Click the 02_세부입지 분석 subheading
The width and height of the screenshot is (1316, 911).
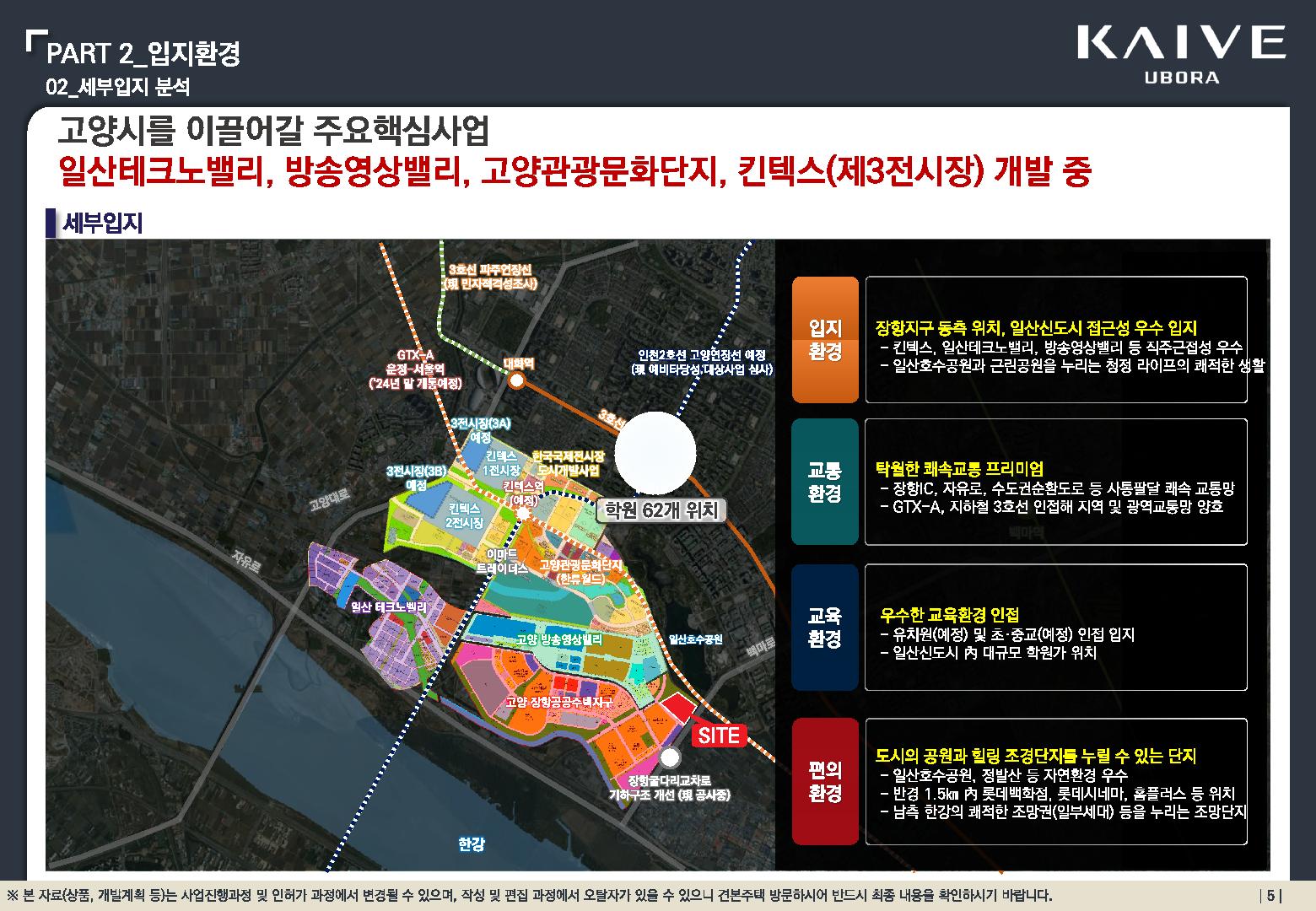119,87
